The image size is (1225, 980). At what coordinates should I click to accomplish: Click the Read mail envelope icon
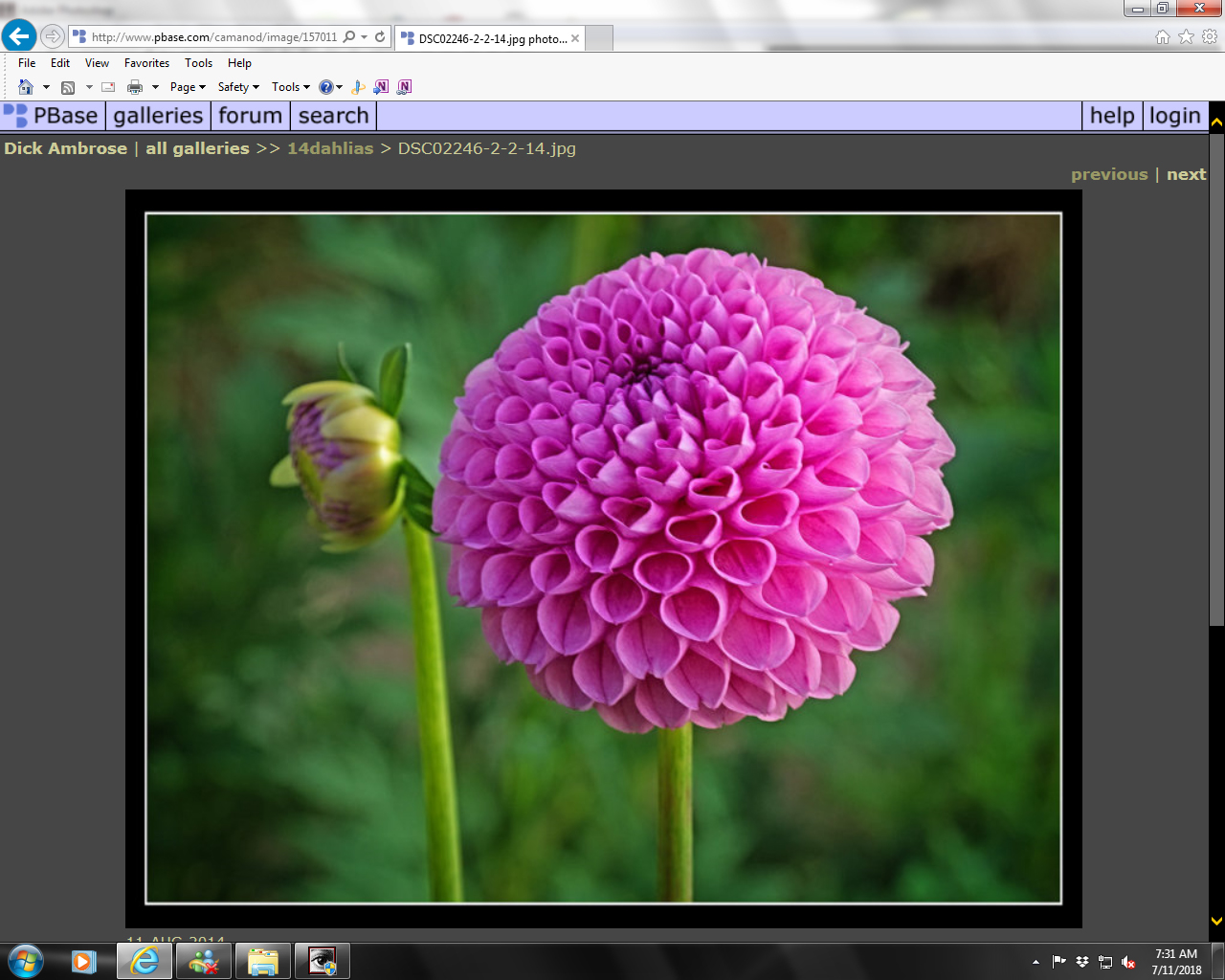click(x=108, y=87)
